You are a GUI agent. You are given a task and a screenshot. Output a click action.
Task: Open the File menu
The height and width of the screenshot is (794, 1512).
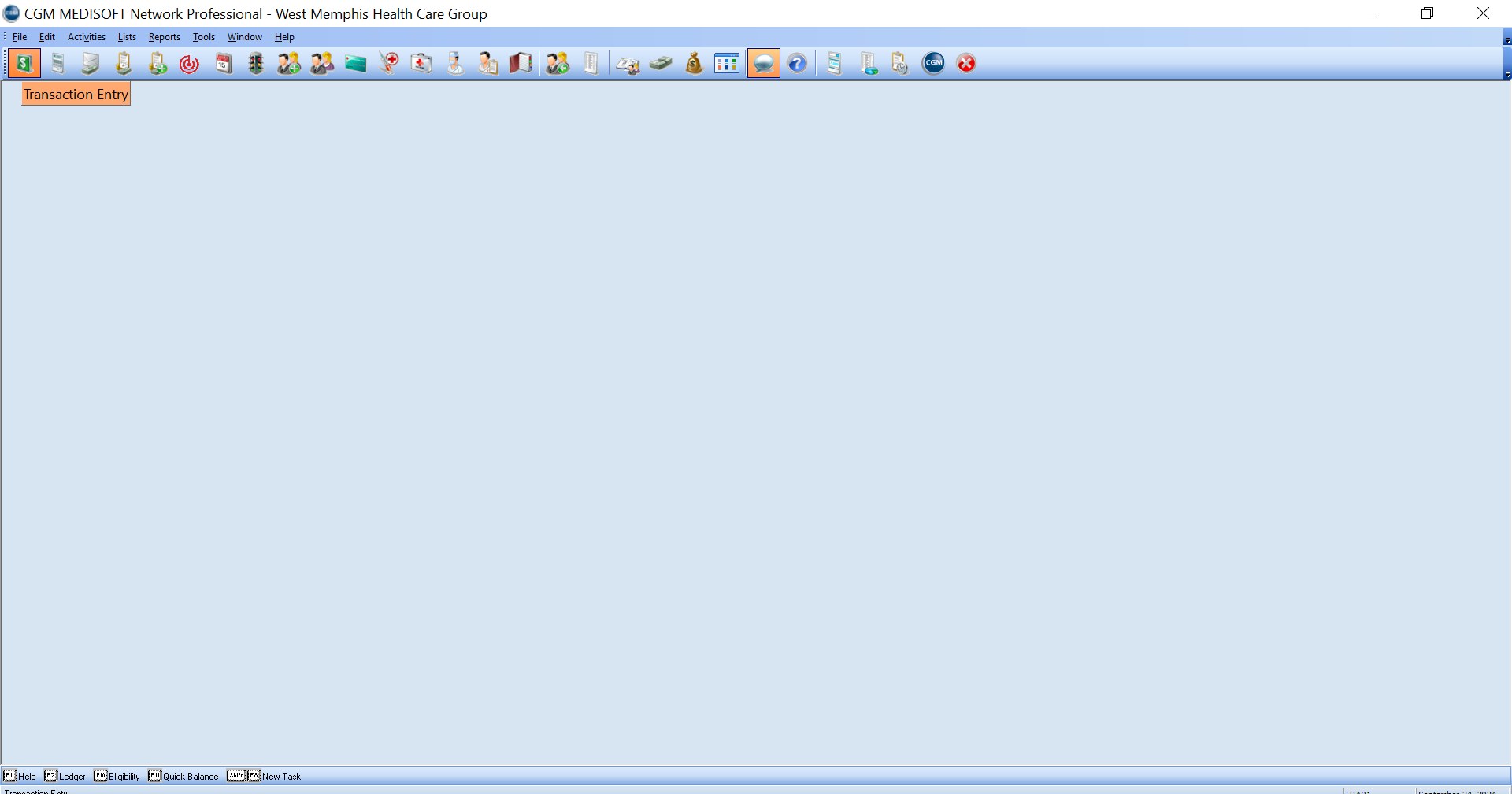tap(20, 37)
